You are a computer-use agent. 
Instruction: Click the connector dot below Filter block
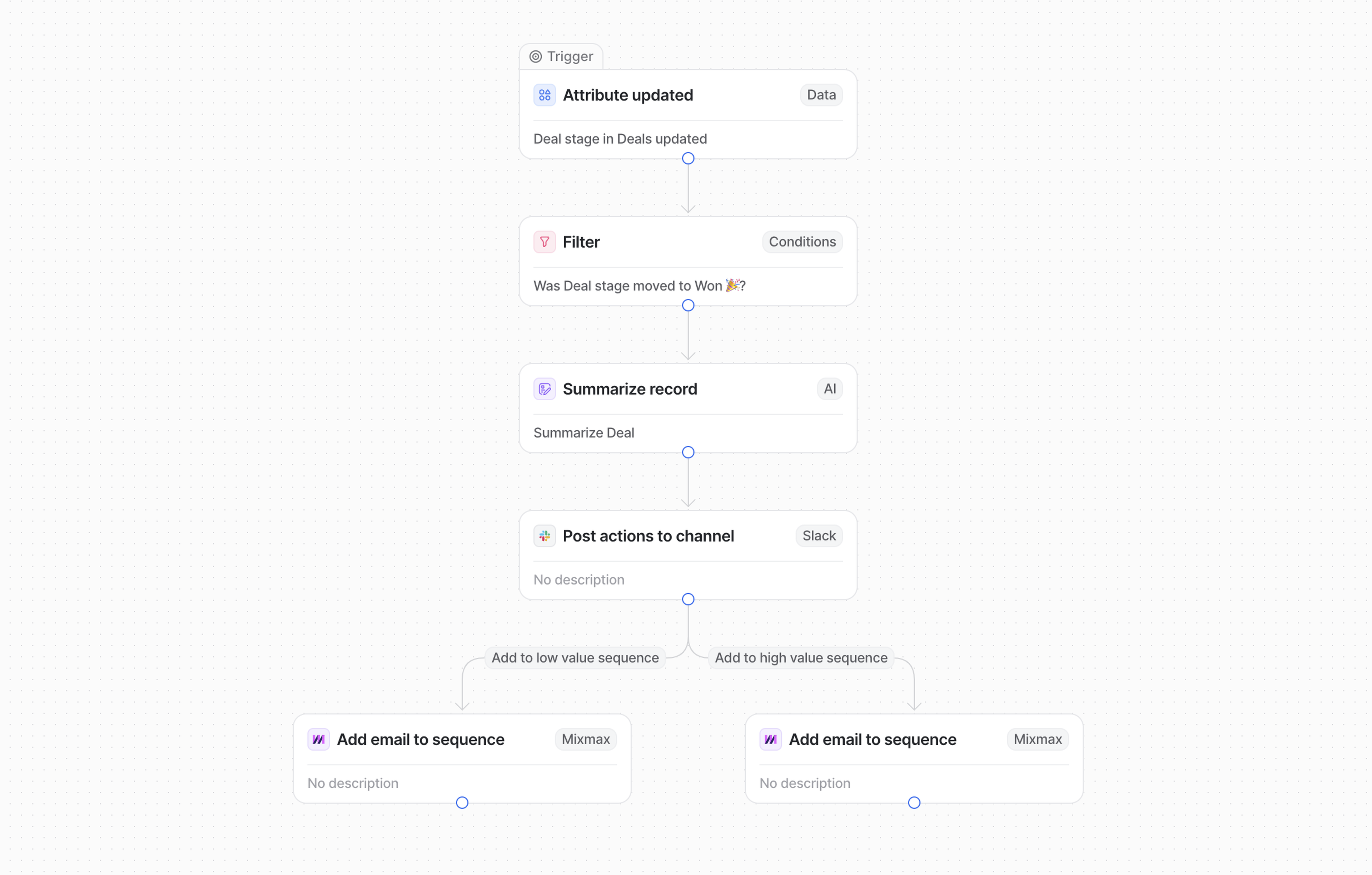[x=688, y=306]
